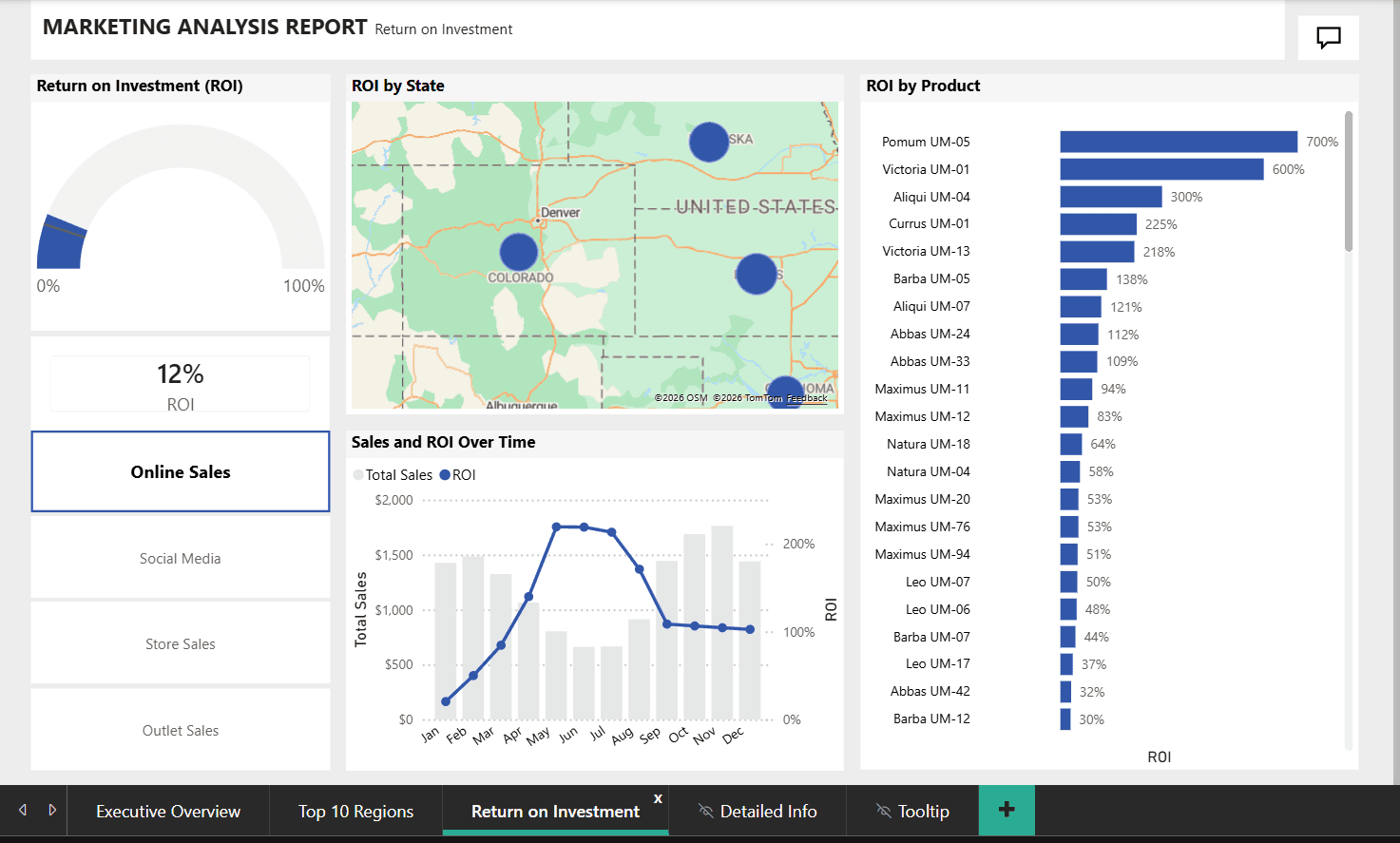
Task: Open the Executive Overview page
Action: pos(168,811)
